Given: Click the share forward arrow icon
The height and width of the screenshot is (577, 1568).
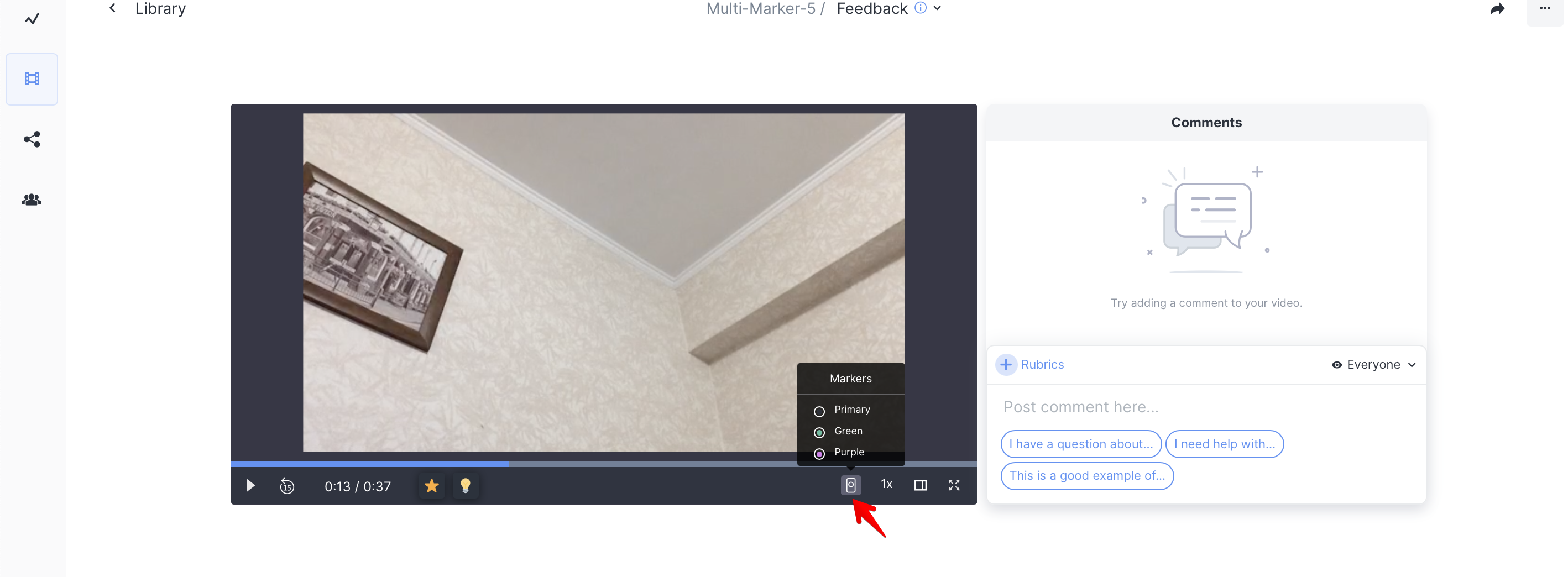Looking at the screenshot, I should [x=1497, y=8].
